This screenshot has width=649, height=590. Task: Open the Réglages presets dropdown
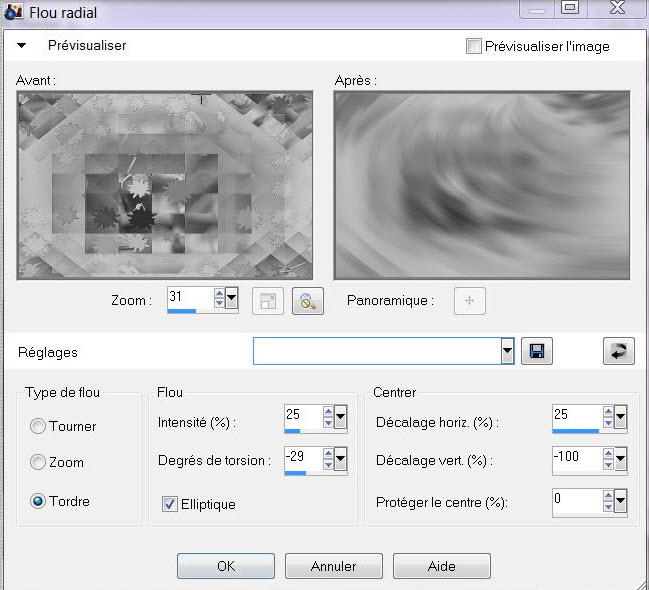coord(507,351)
